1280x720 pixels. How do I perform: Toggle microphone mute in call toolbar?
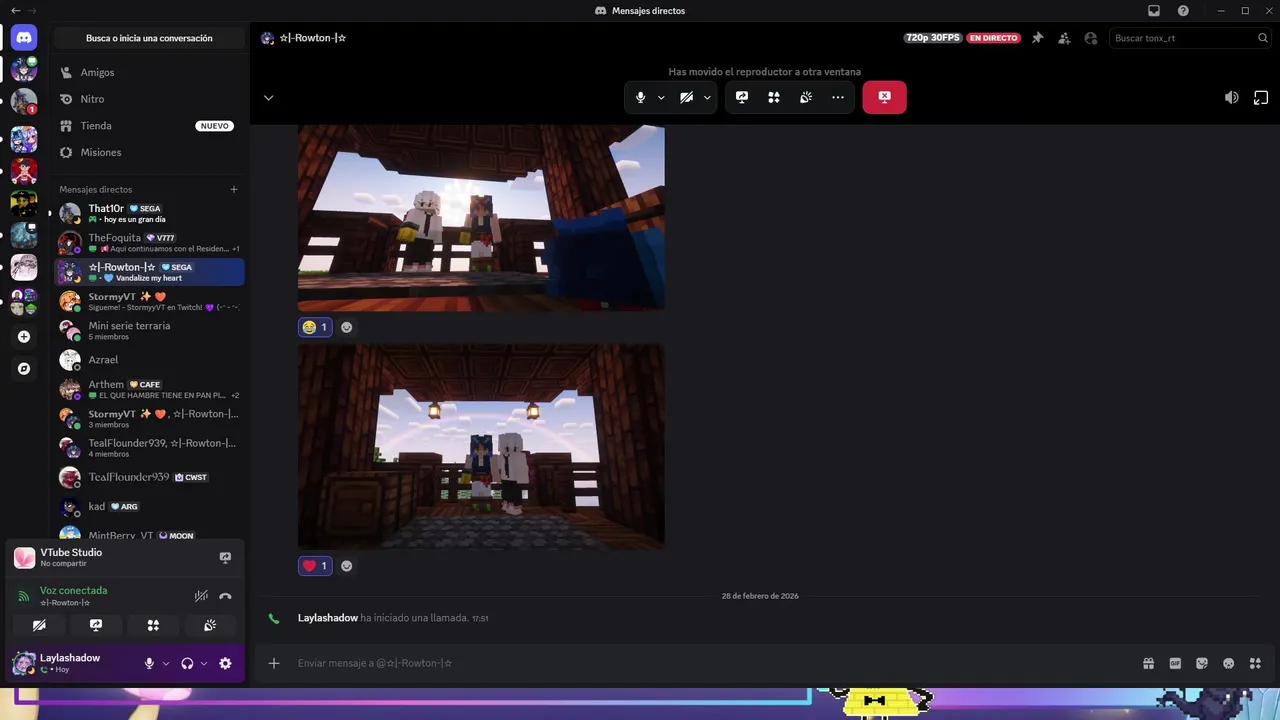coord(641,97)
